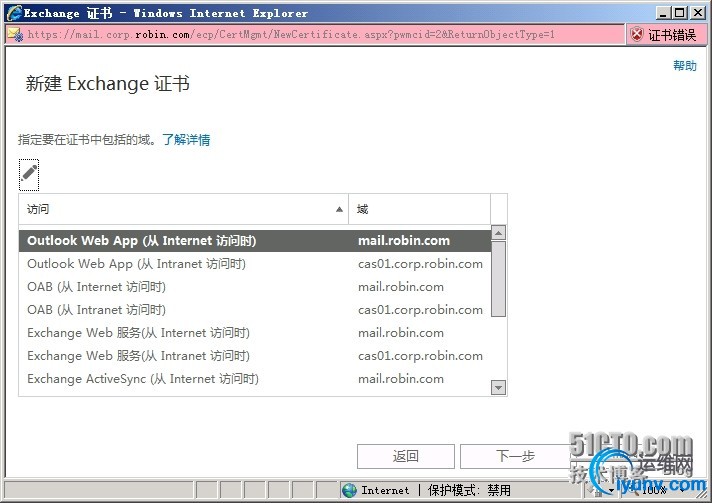Viewport: 712px width, 503px height.
Task: Click the edit pencil icon
Action: 29,175
